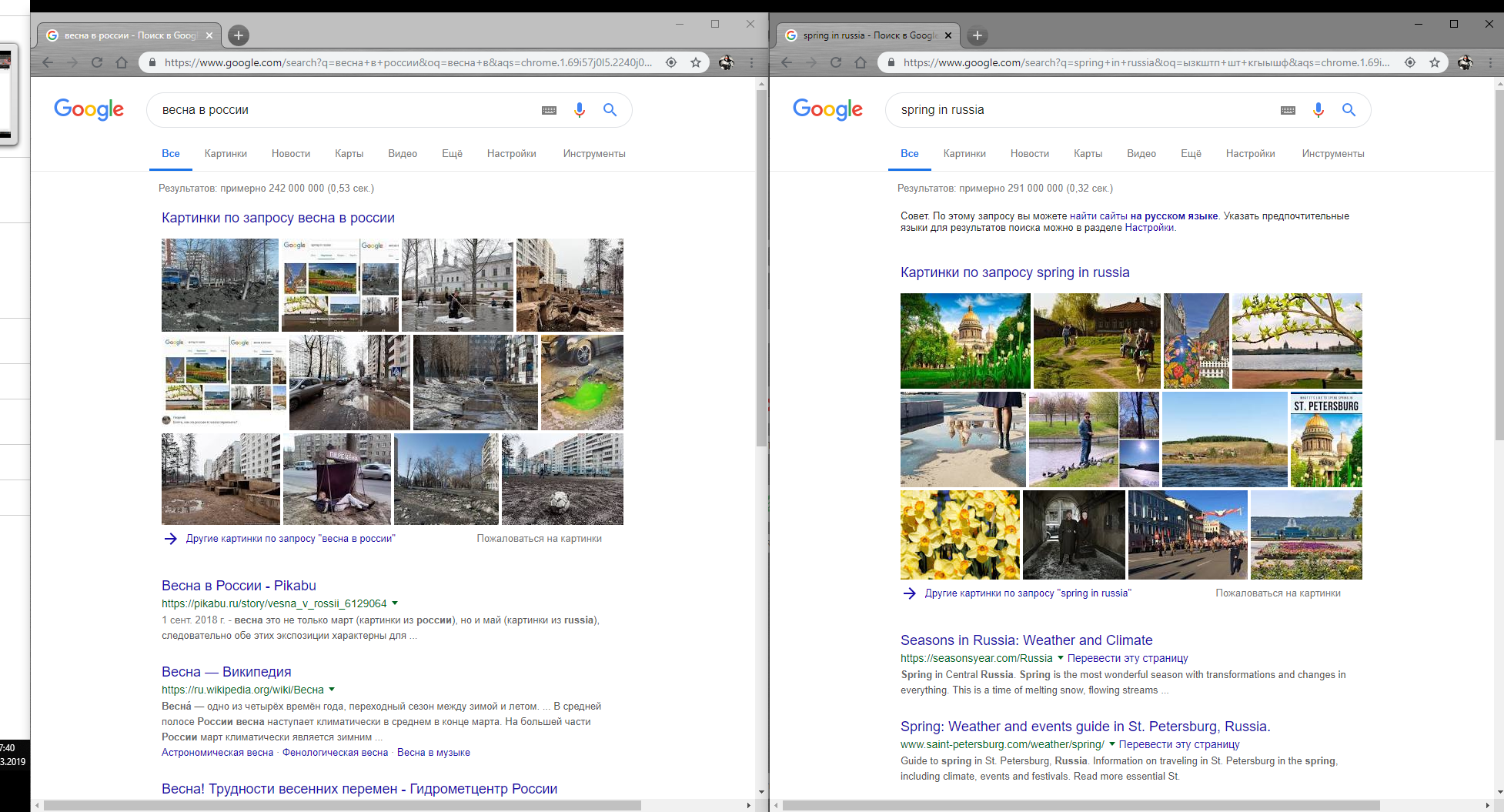Screen dimensions: 1504x812
Task: Switch to Картинки tab in left window
Action: (226, 154)
